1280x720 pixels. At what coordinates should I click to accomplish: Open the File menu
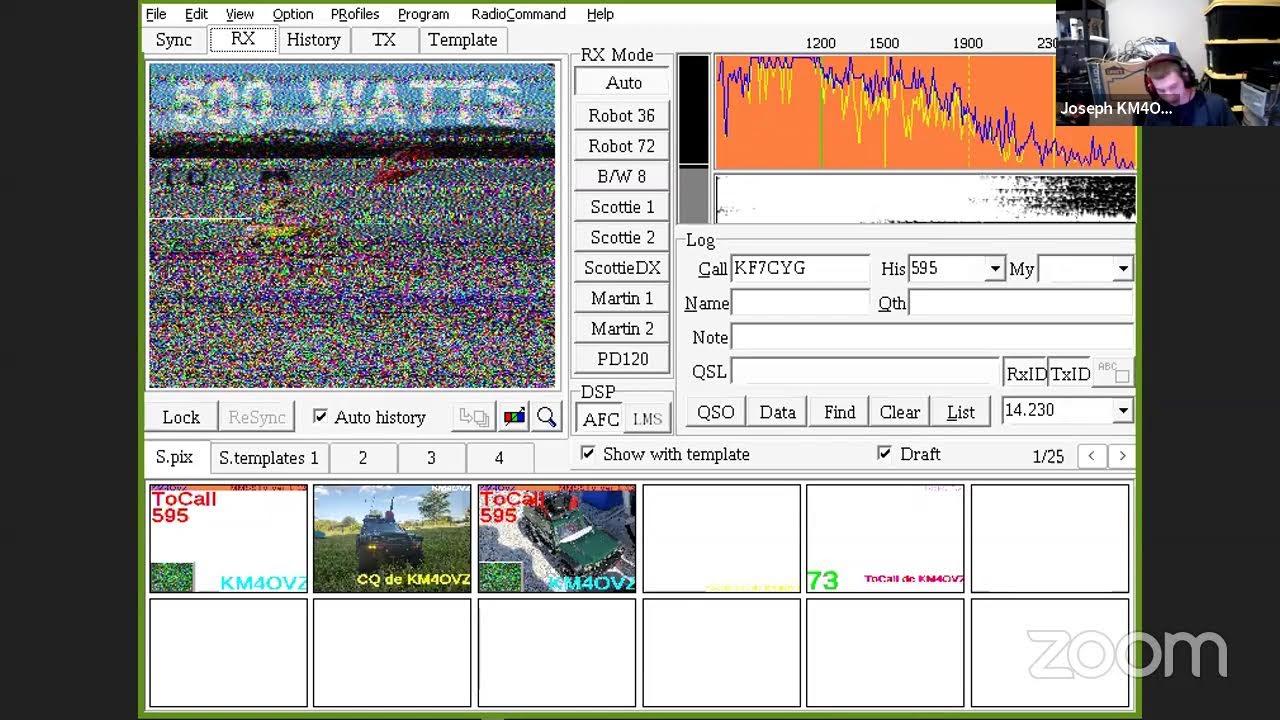point(156,14)
